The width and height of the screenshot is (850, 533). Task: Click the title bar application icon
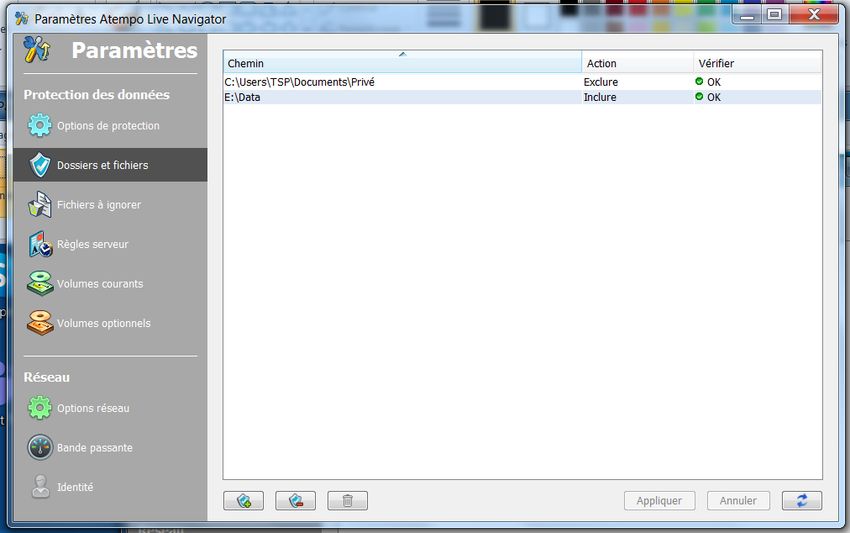tap(22, 18)
